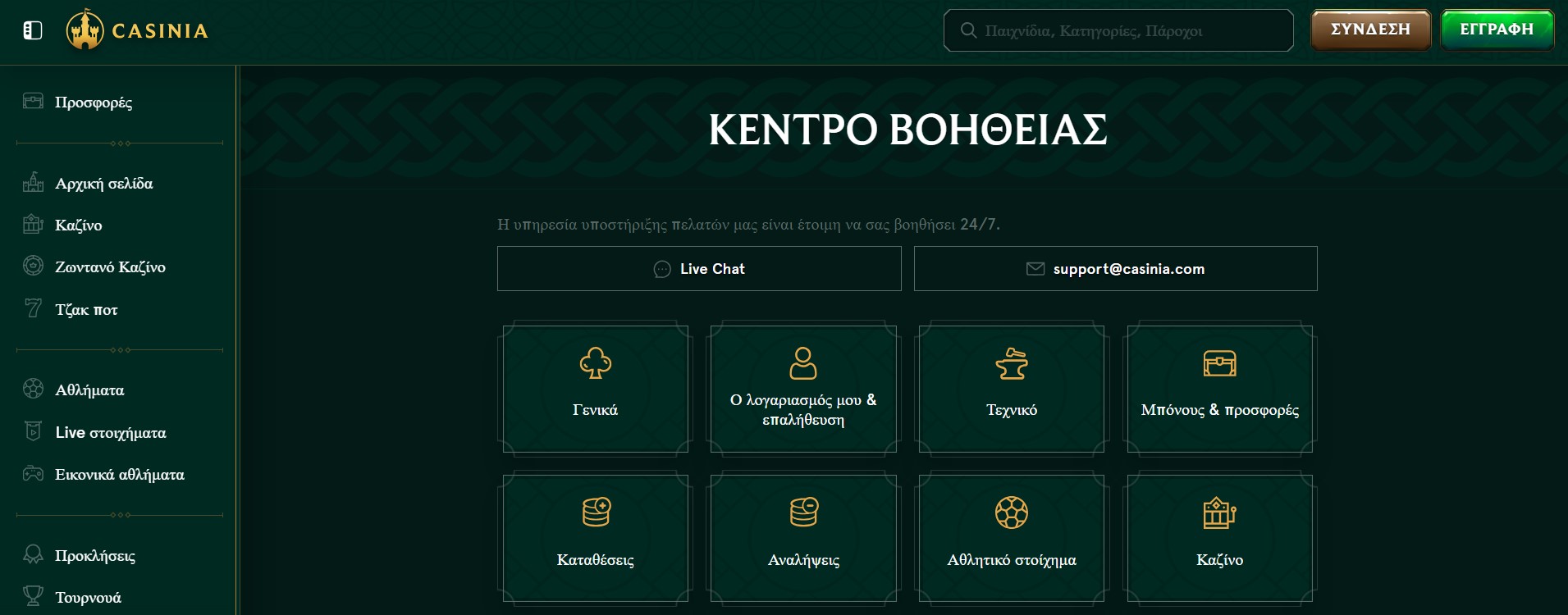Click the anvil icon on the Τεχνικό card

[1012, 363]
